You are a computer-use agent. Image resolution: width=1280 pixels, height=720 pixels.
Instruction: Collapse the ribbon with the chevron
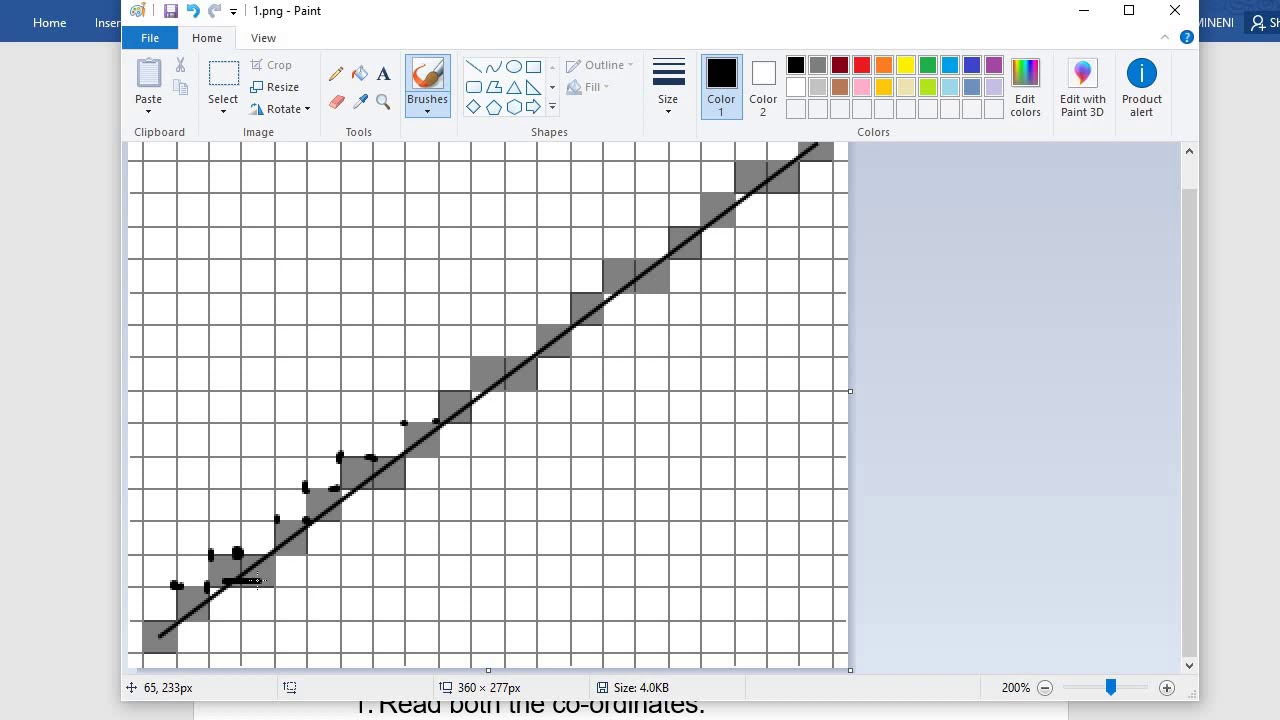[1165, 38]
